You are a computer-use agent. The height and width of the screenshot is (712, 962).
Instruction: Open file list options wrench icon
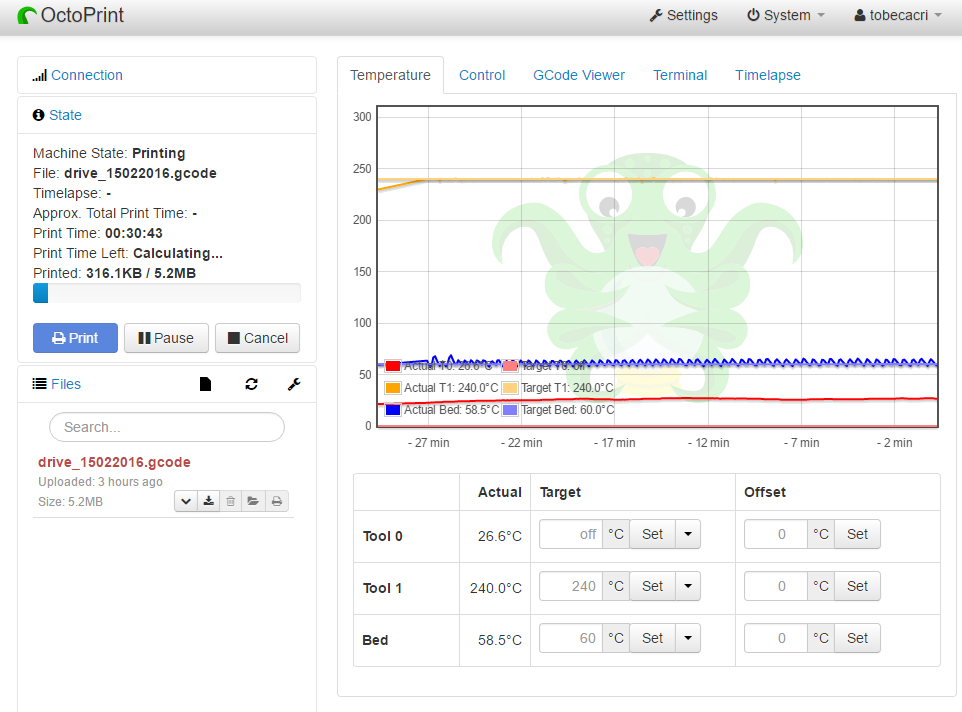[x=294, y=384]
